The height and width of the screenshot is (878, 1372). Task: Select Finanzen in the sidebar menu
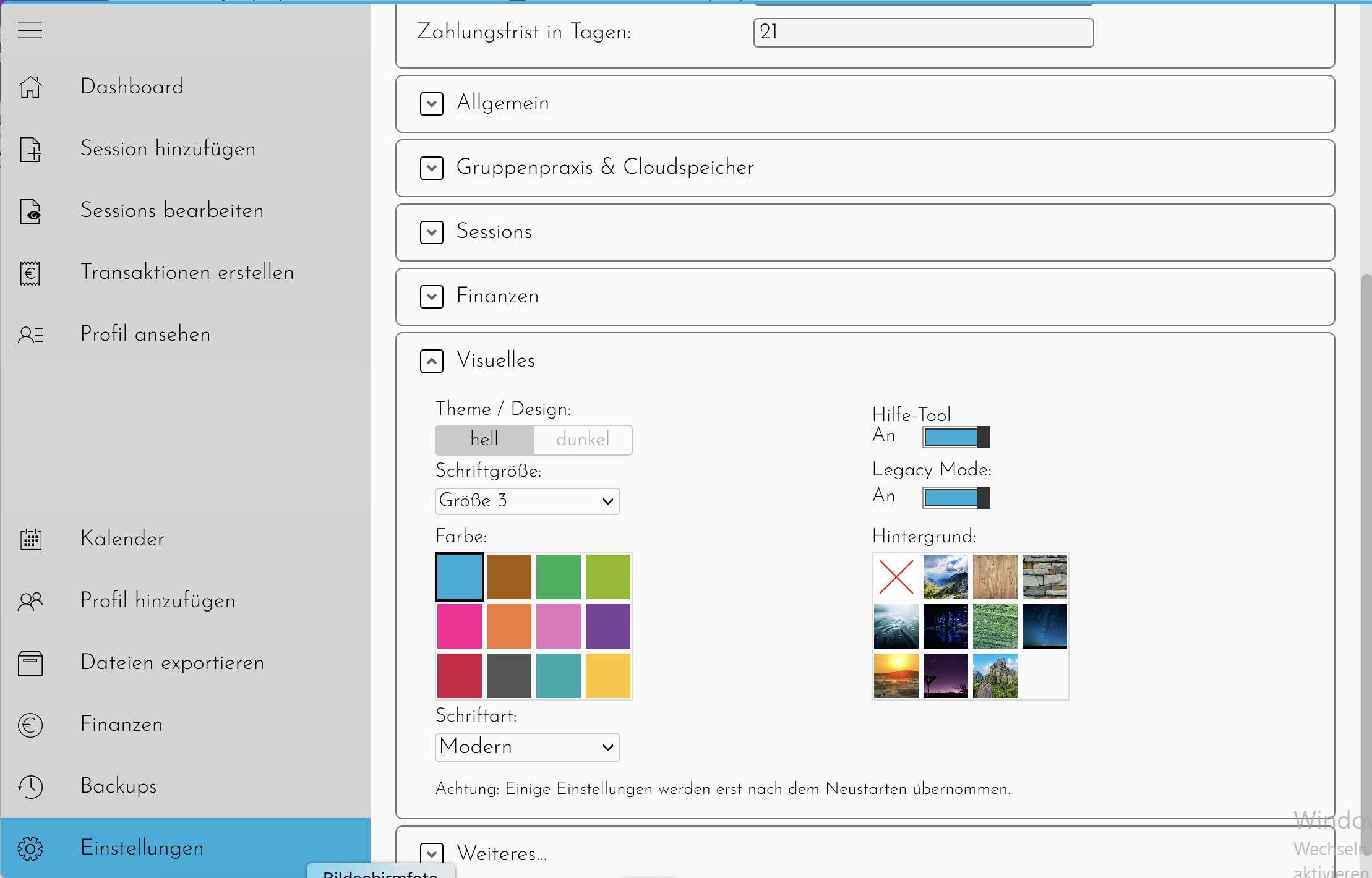pyautogui.click(x=122, y=725)
